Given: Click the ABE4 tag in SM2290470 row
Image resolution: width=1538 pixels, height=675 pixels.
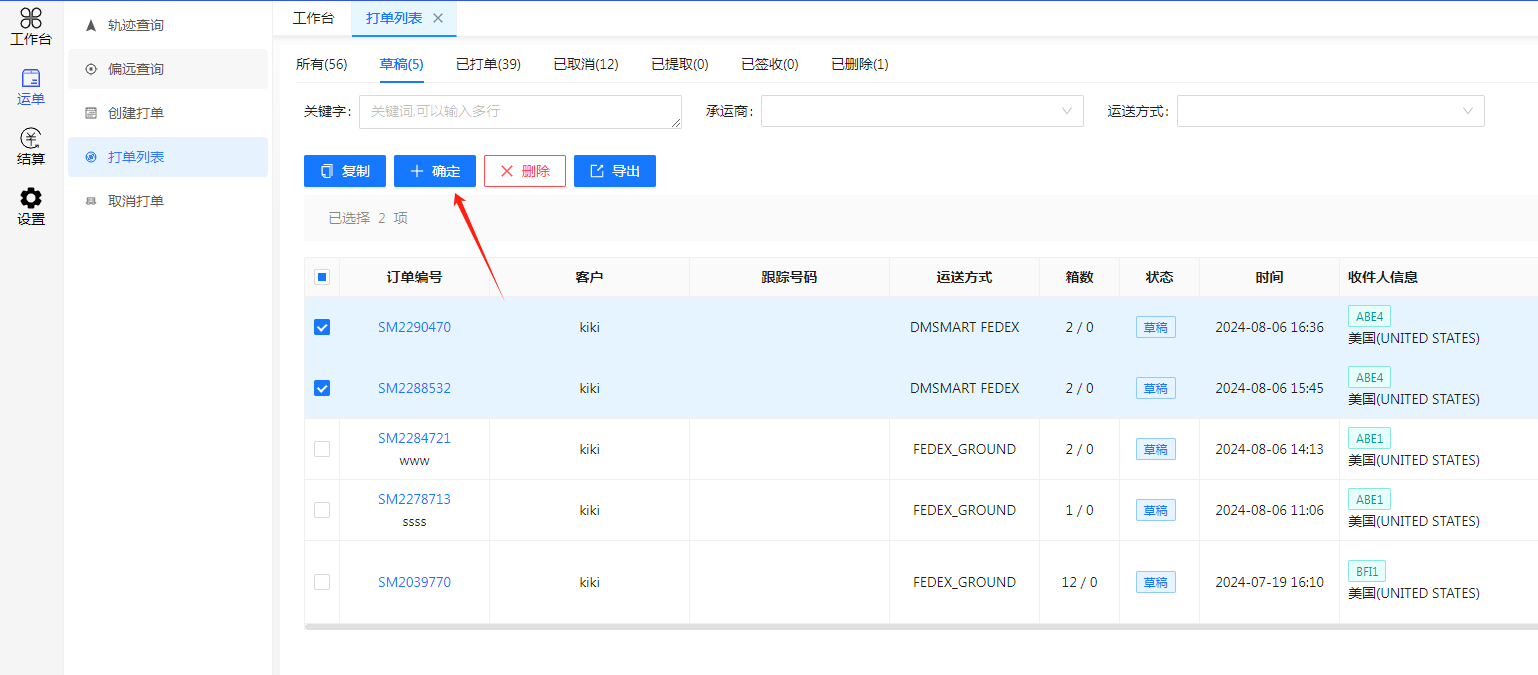Looking at the screenshot, I should click(x=1369, y=316).
